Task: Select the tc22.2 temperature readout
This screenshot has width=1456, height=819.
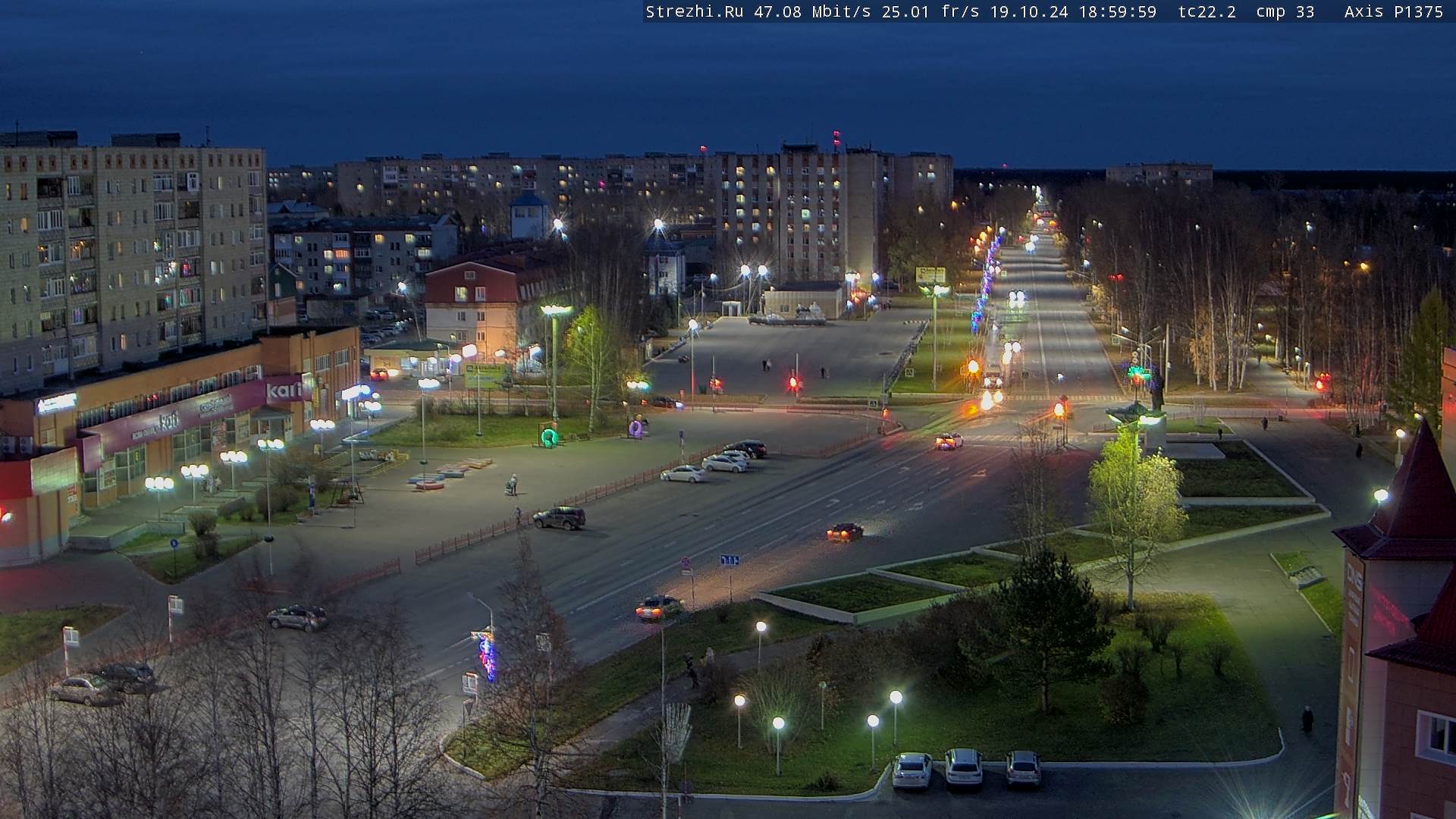Action: 1207,12
